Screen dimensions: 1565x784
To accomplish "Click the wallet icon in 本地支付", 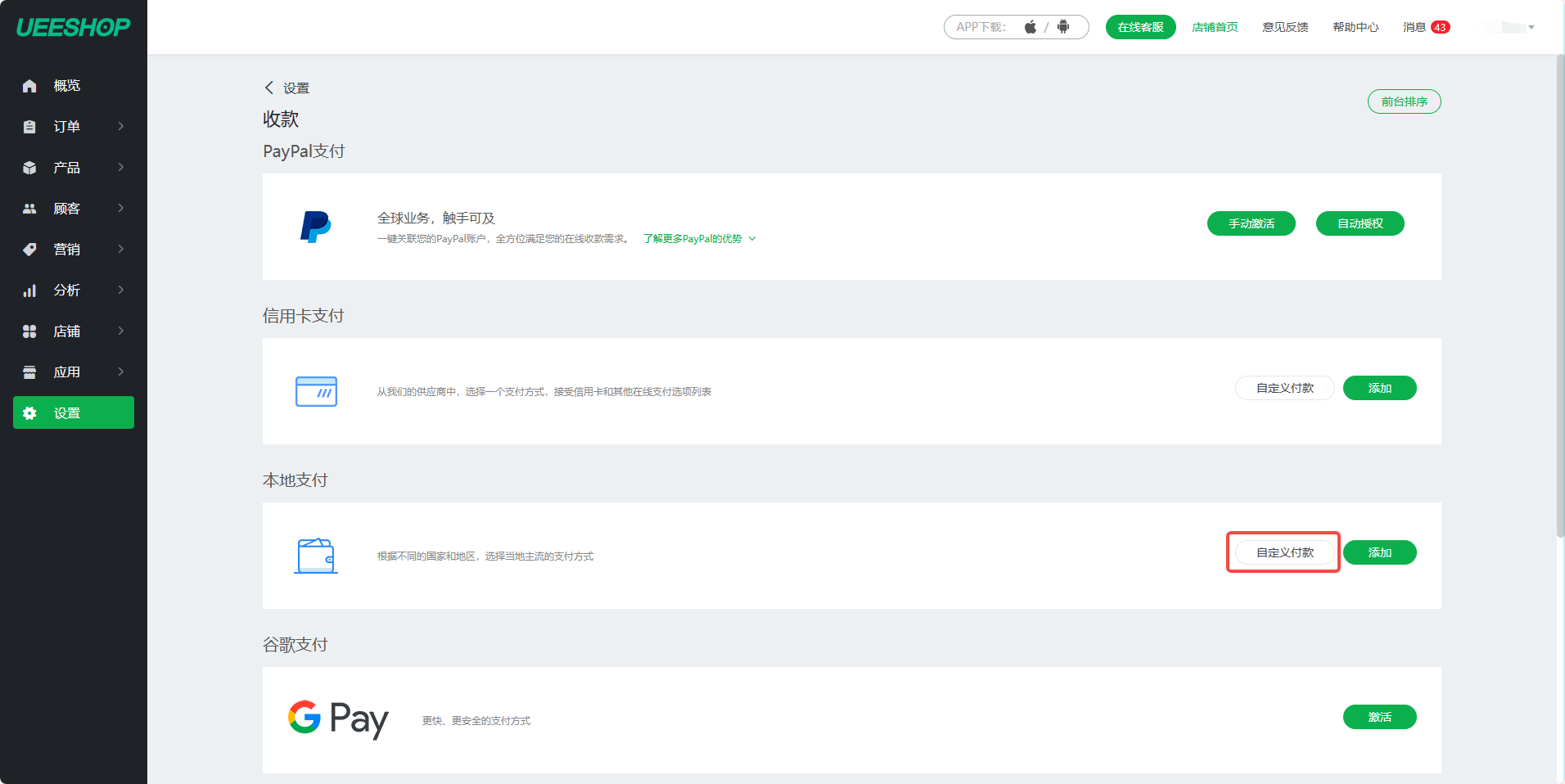I will pyautogui.click(x=316, y=556).
